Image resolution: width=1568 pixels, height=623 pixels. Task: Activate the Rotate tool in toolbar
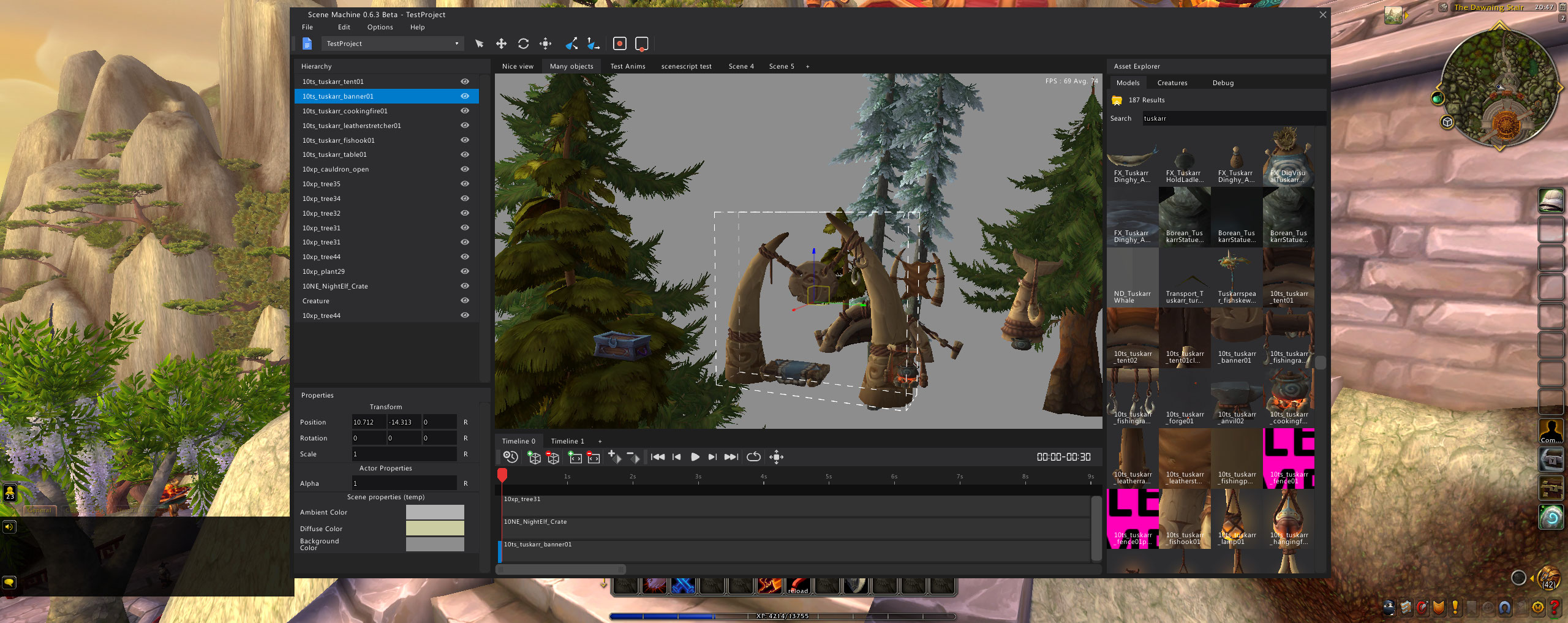(x=523, y=43)
